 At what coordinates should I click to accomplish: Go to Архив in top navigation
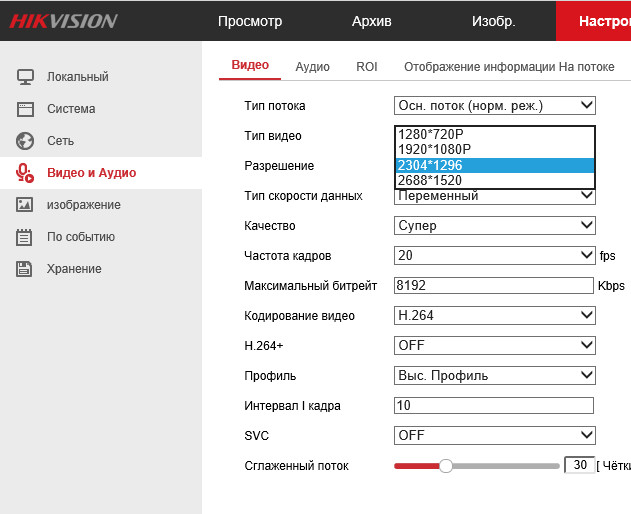pos(372,21)
